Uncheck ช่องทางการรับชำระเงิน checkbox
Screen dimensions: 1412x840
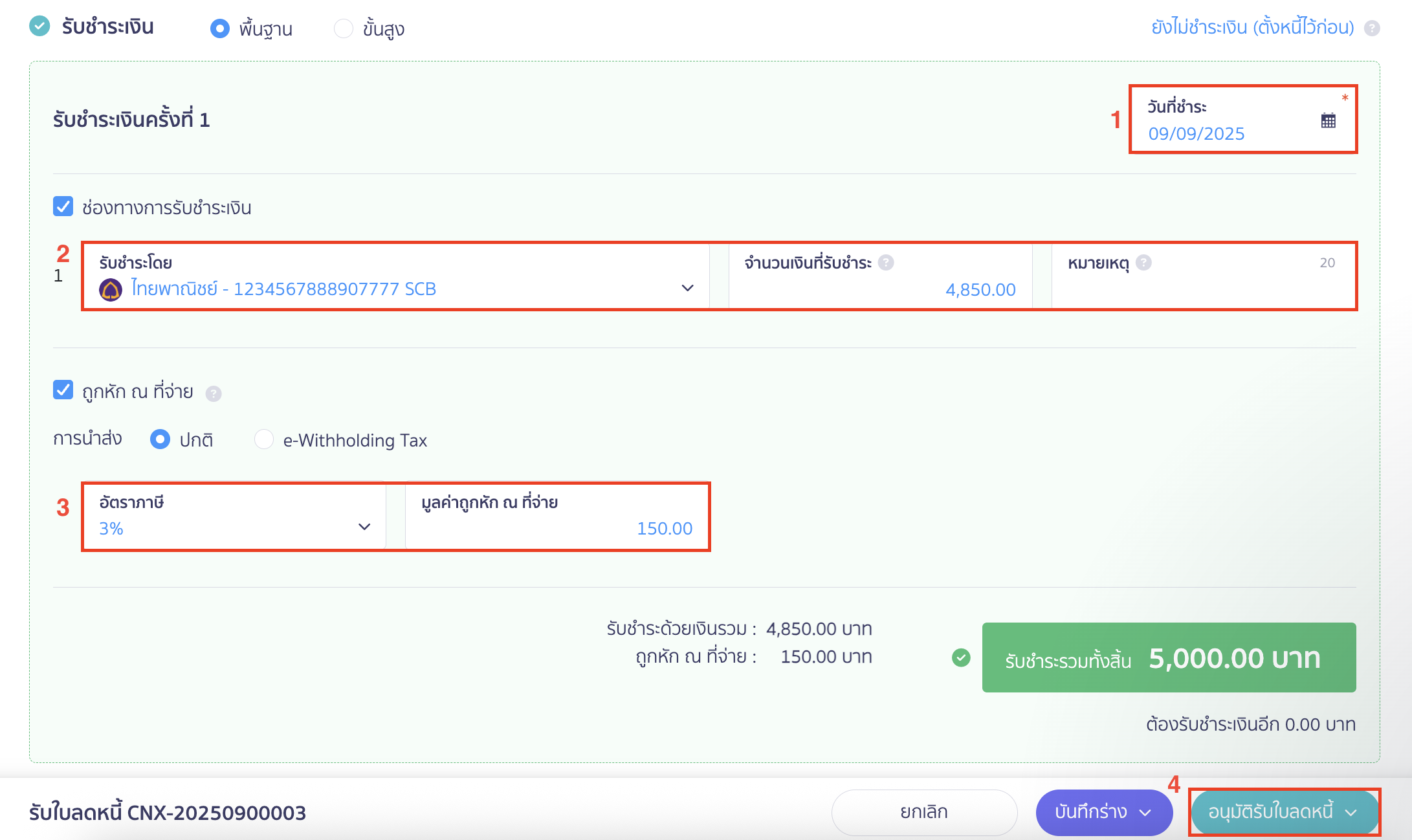(x=63, y=206)
